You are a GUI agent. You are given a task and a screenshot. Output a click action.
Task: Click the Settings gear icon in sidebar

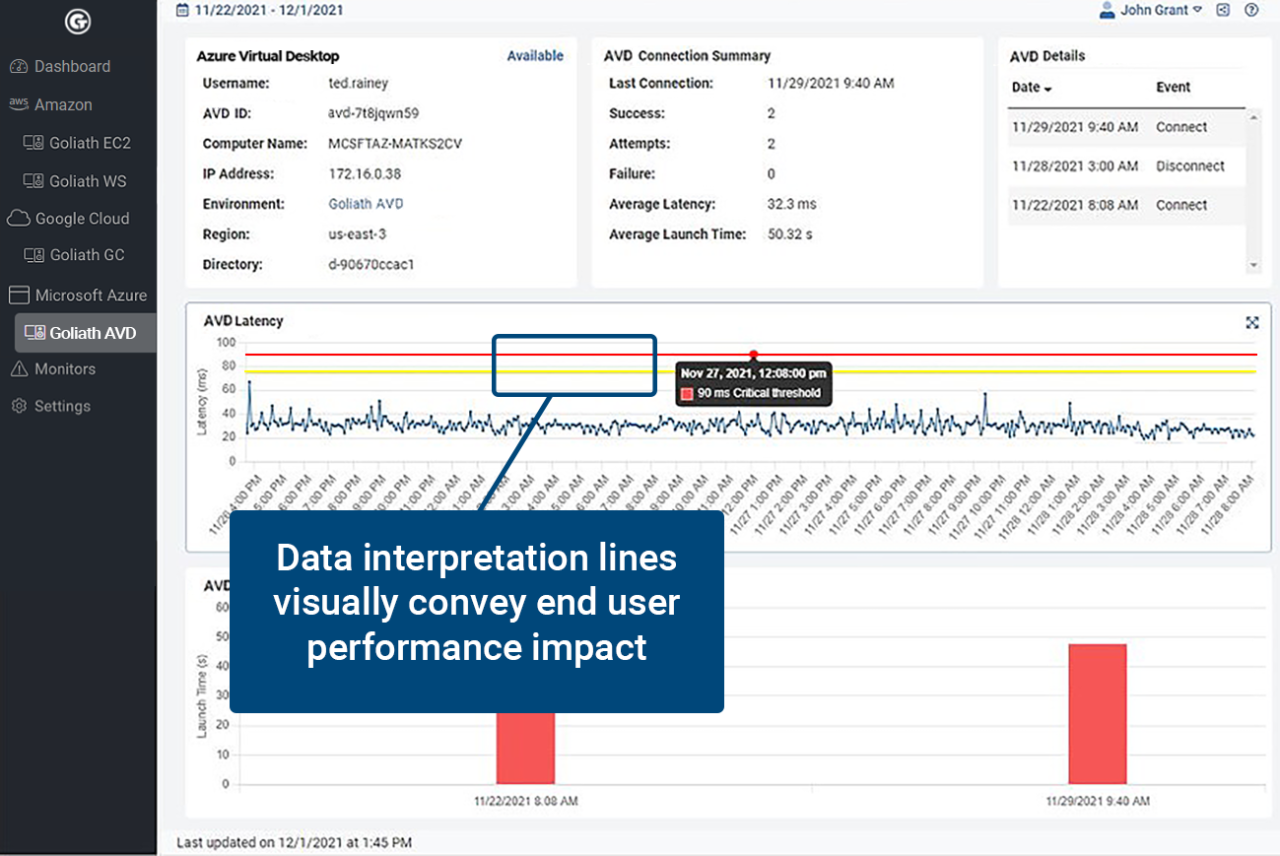coord(18,406)
